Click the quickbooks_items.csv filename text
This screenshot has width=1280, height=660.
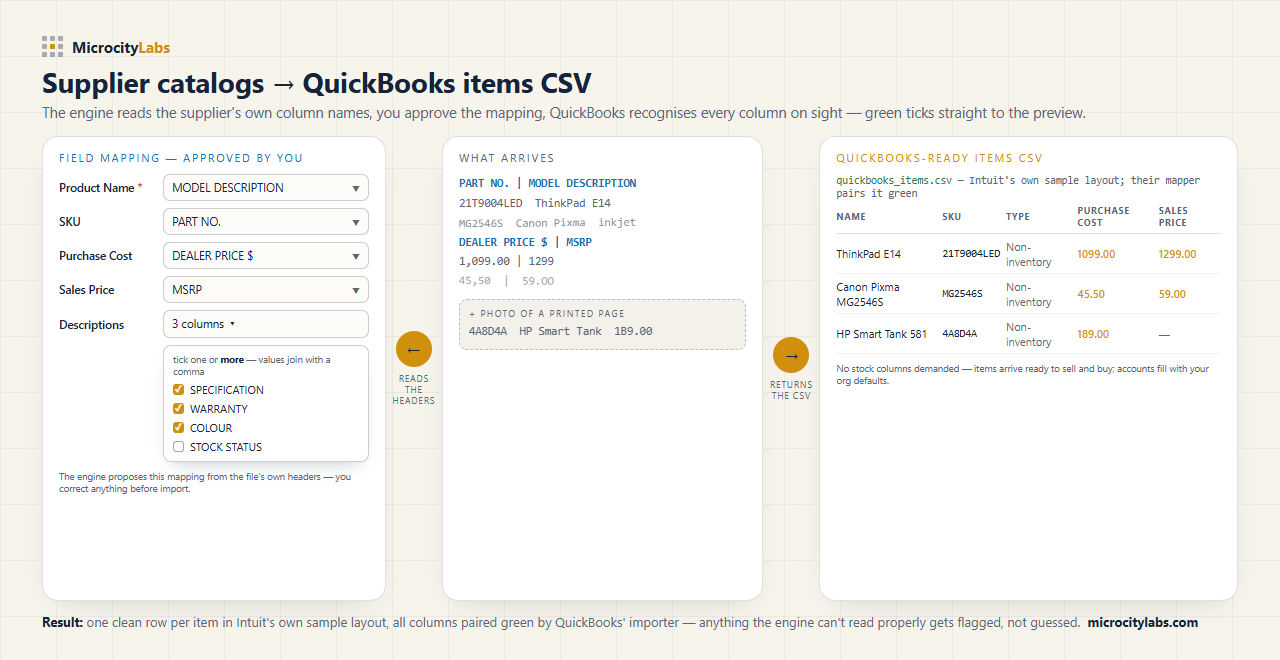click(893, 181)
